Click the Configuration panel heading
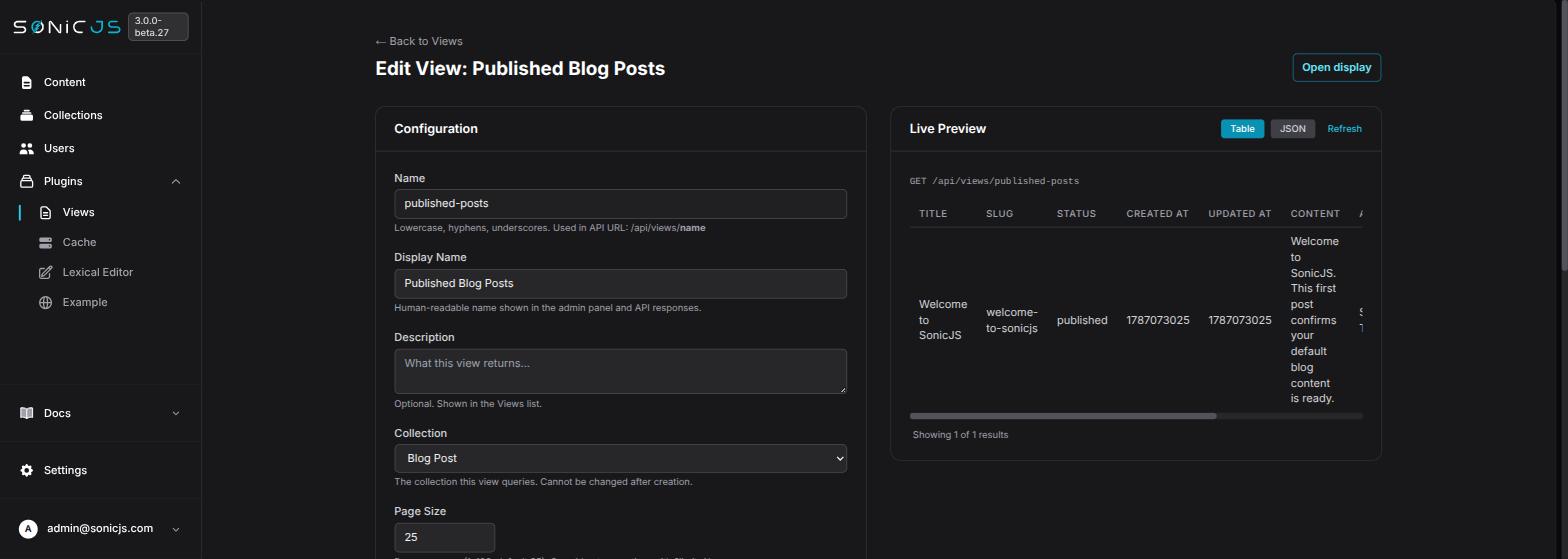1568x559 pixels. (436, 129)
